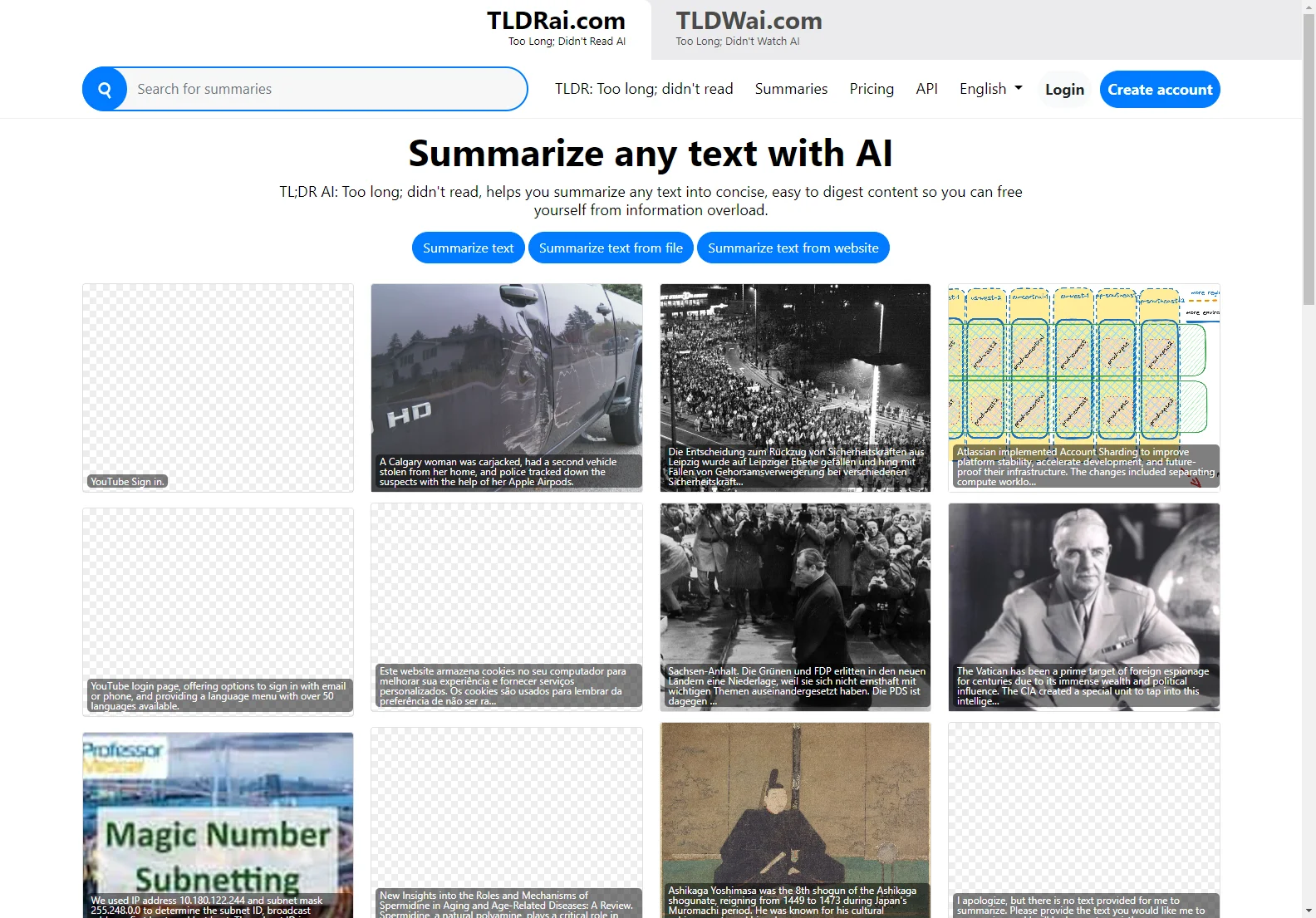Open TLDR: Too long; didn't read link
The image size is (1316, 918).
[x=644, y=89]
